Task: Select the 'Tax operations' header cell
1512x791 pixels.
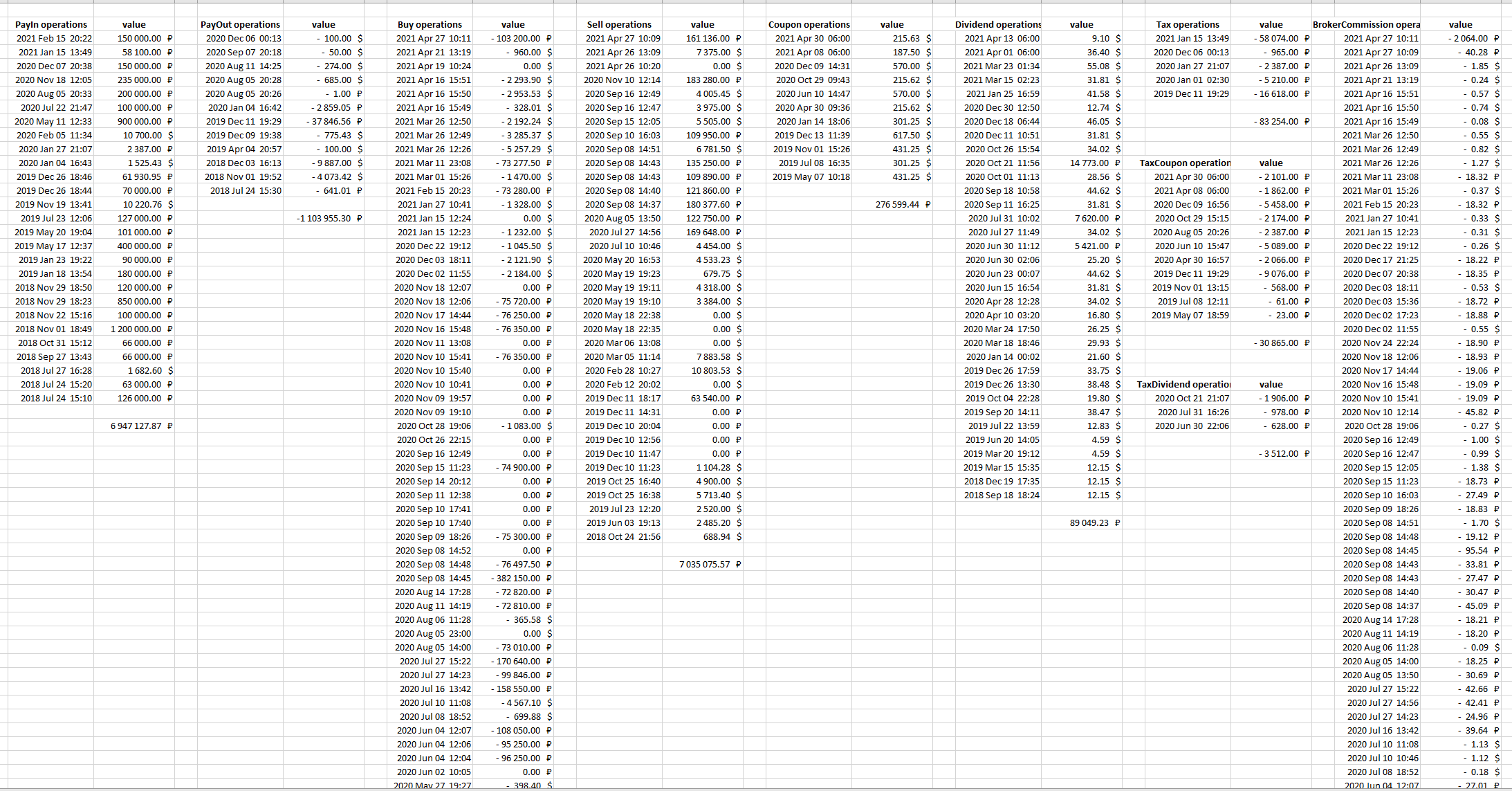Action: tap(1188, 24)
